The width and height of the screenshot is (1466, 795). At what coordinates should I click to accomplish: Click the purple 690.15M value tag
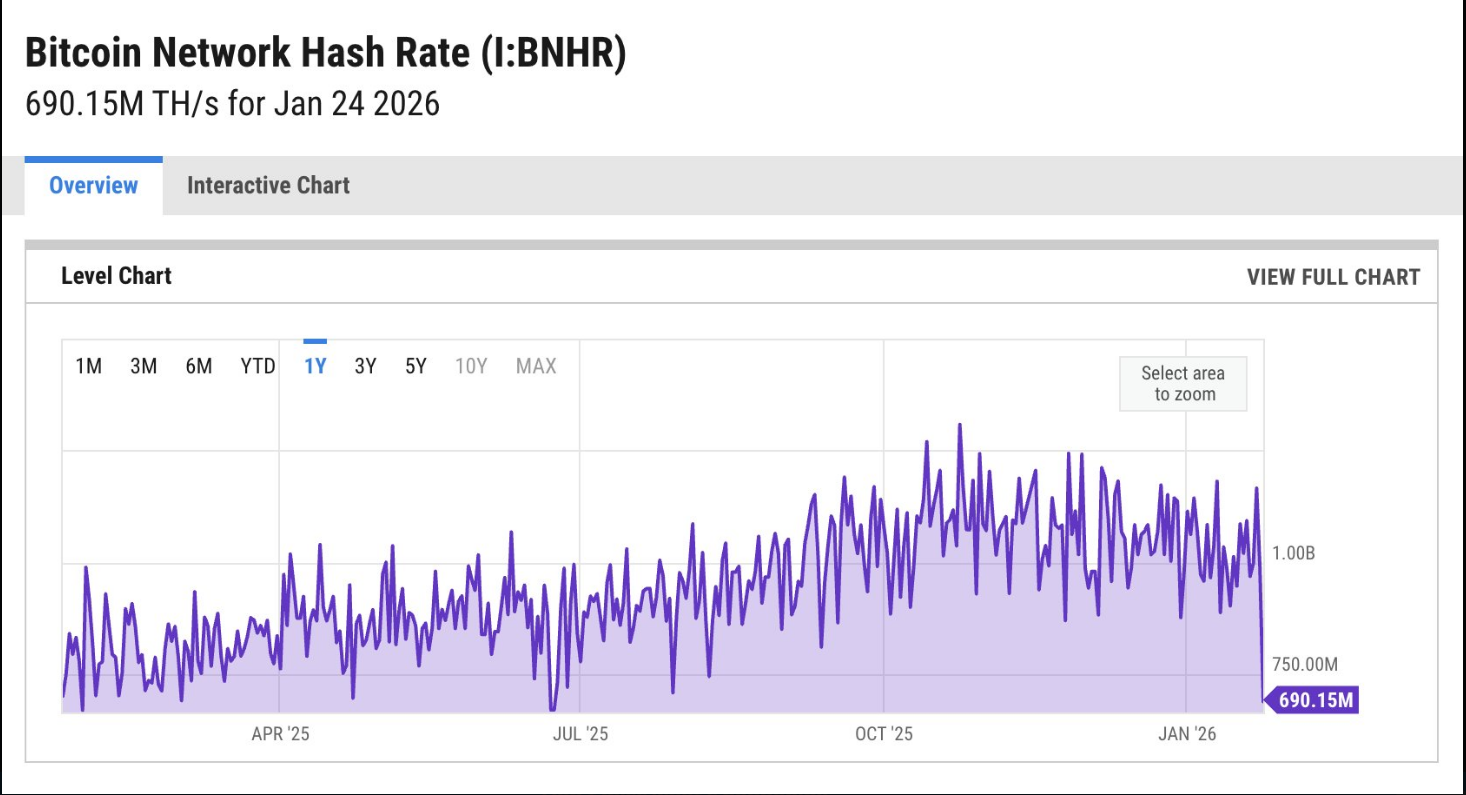(x=1314, y=700)
